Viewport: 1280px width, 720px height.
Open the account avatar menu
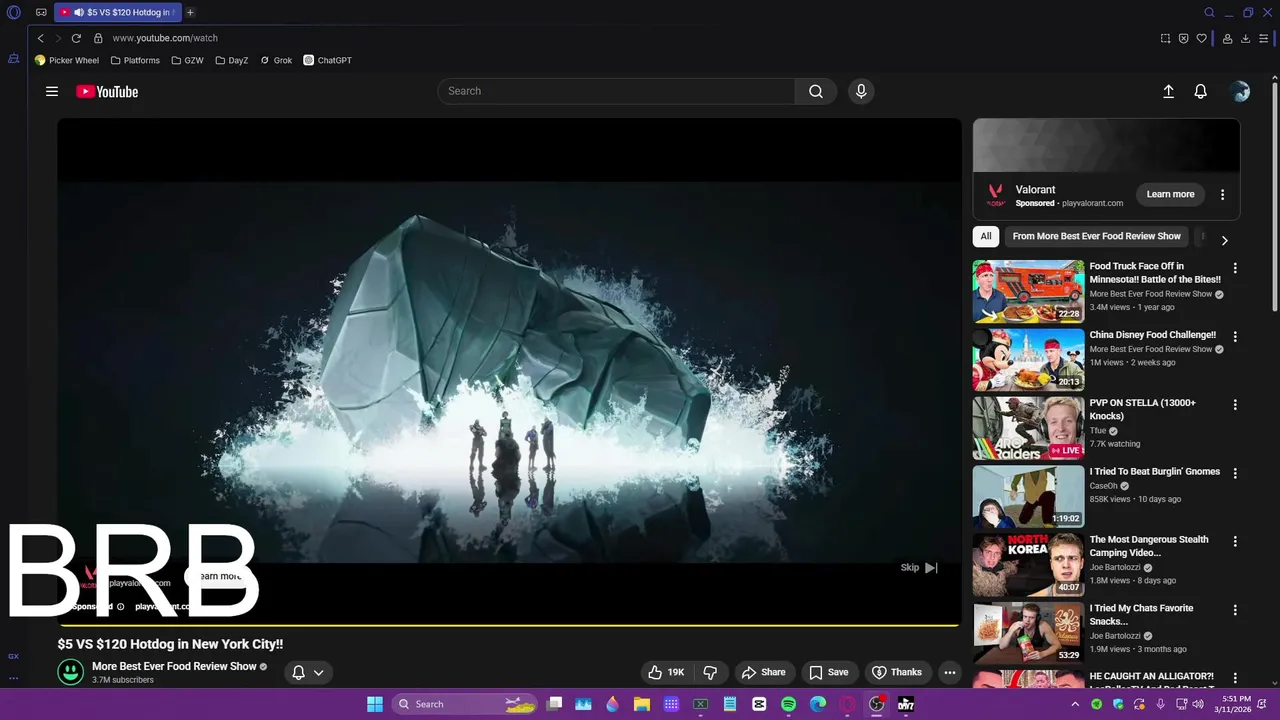(x=1240, y=91)
